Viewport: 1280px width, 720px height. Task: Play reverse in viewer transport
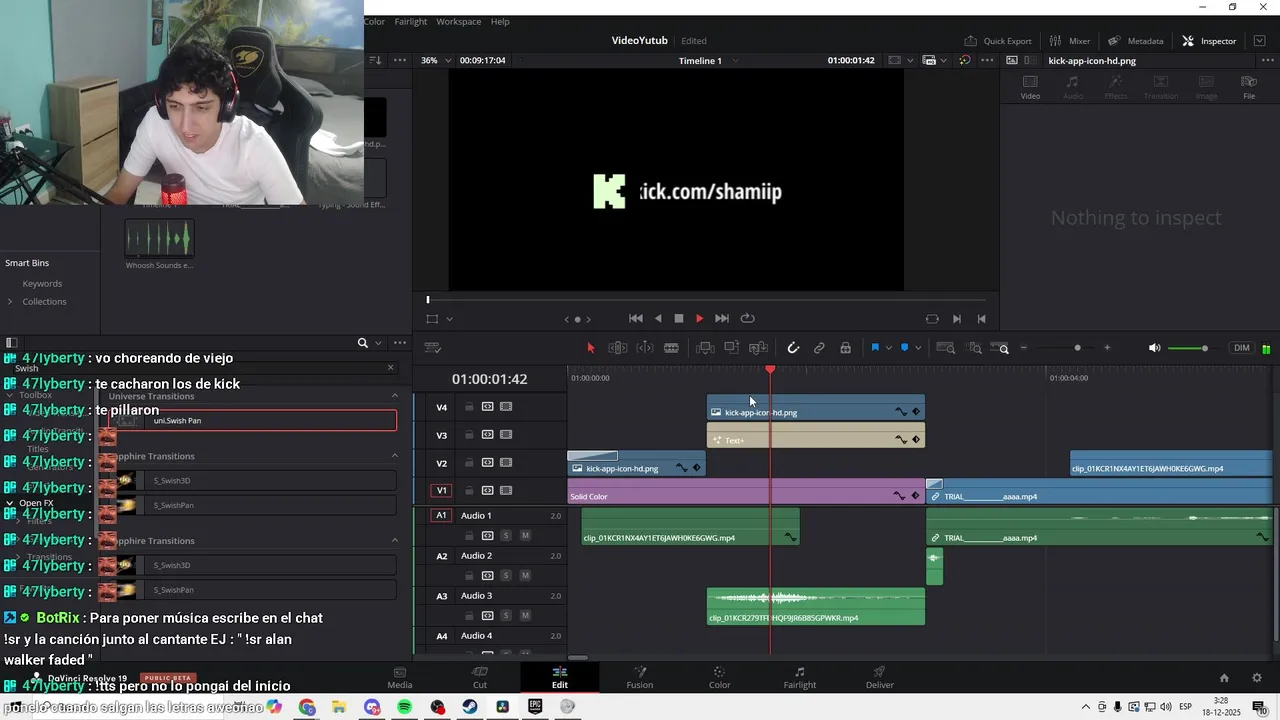coord(658,319)
